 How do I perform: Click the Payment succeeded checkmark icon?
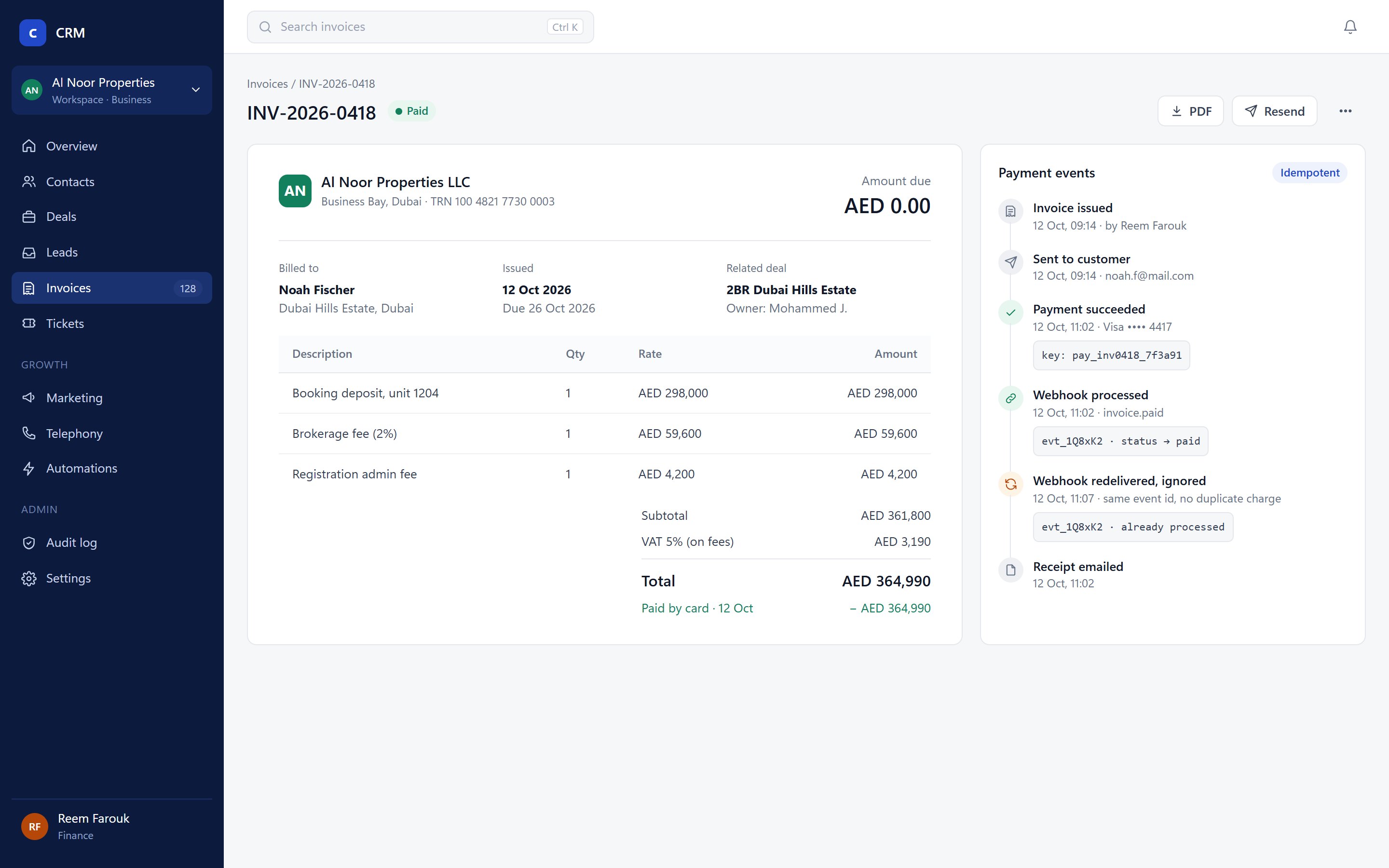click(x=1011, y=313)
